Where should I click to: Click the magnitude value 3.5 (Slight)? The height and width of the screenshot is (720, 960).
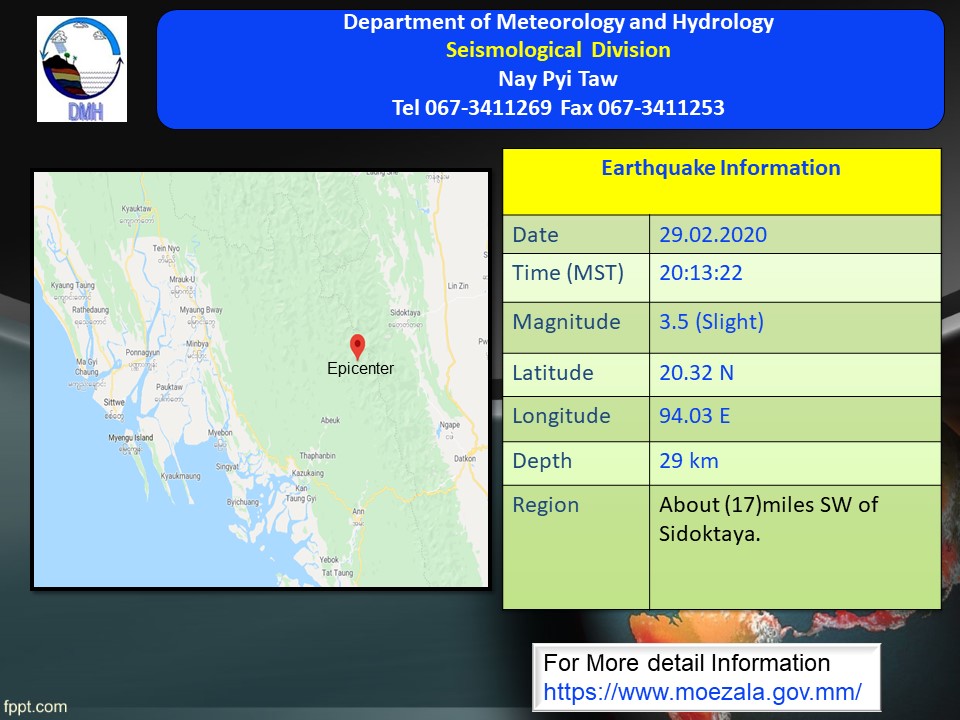pyautogui.click(x=711, y=322)
